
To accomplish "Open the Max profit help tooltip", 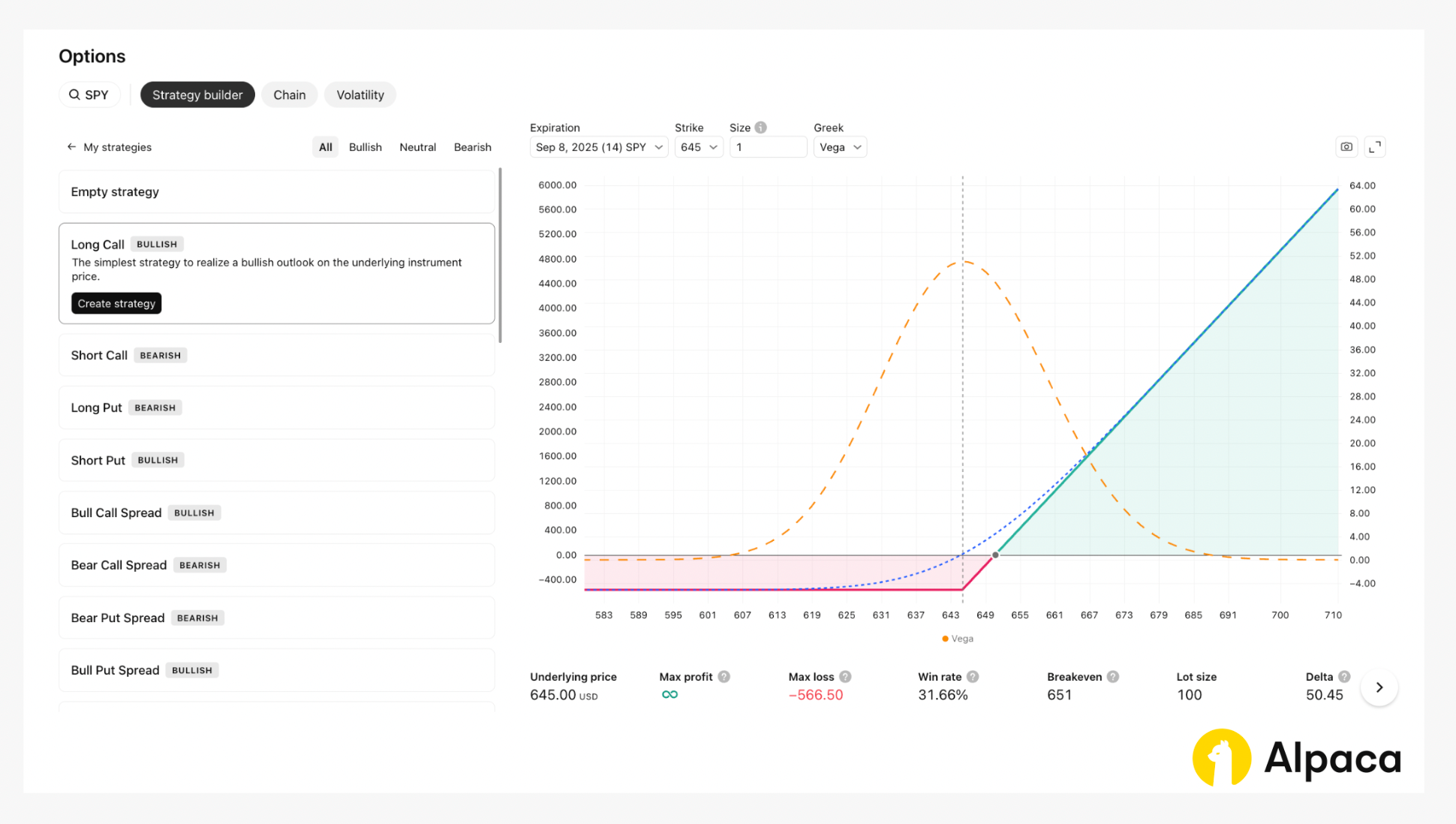I will click(725, 676).
